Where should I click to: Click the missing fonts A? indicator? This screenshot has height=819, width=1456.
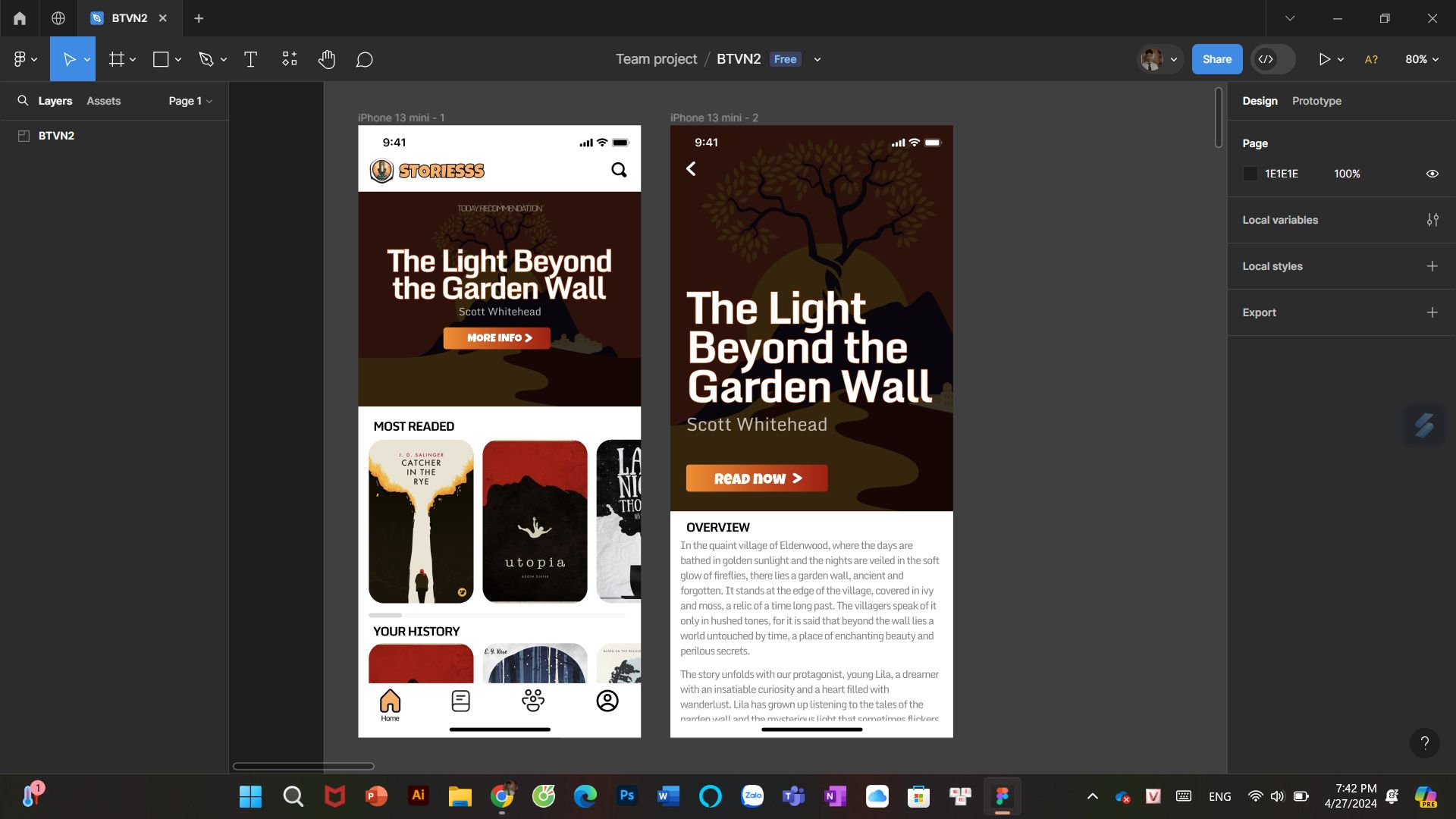tap(1371, 59)
